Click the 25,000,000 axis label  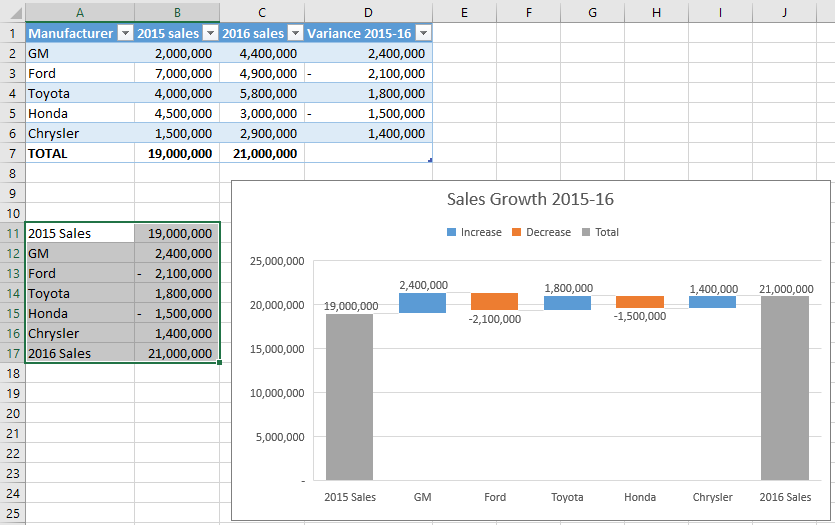point(277,261)
